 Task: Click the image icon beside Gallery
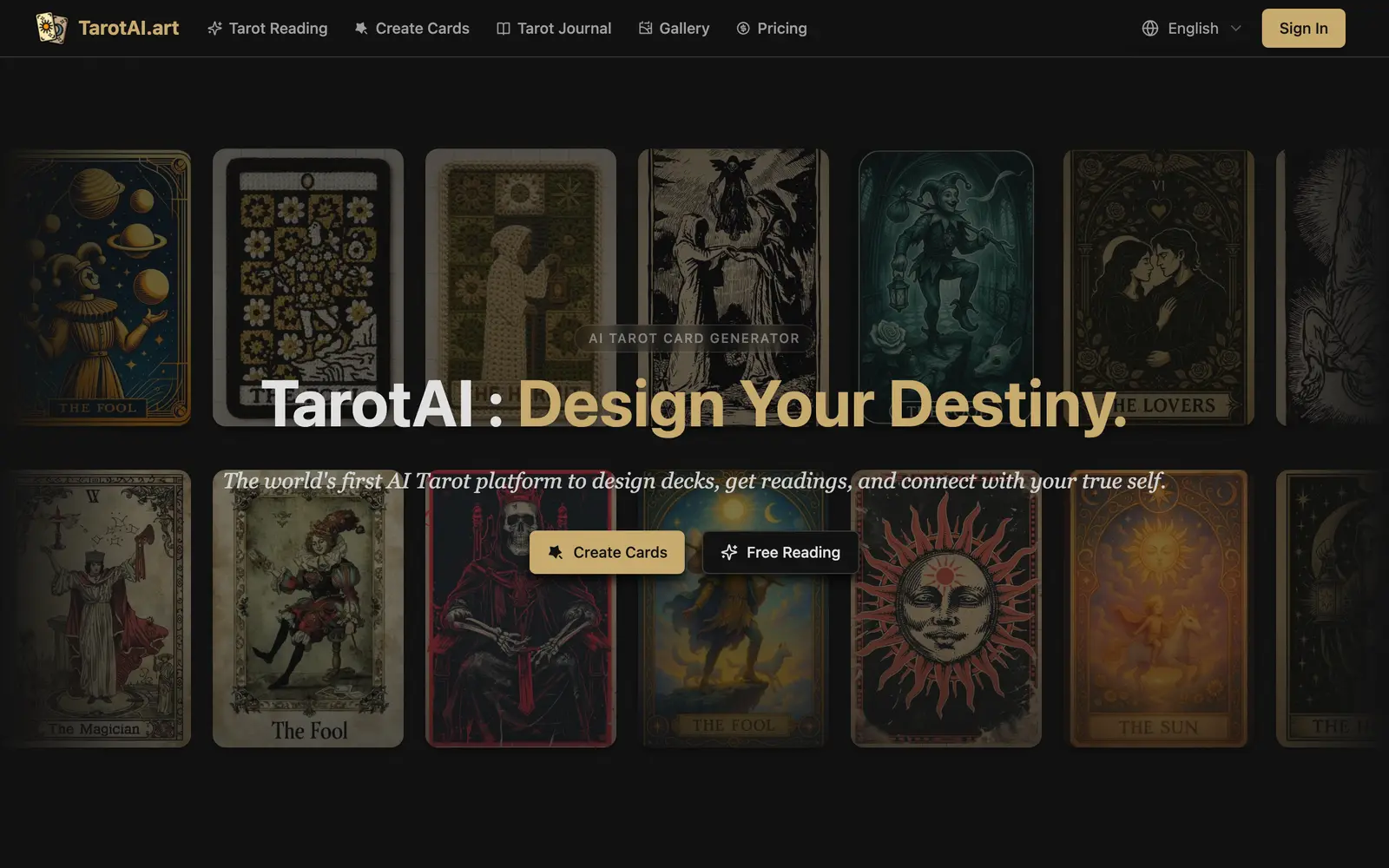click(x=645, y=29)
